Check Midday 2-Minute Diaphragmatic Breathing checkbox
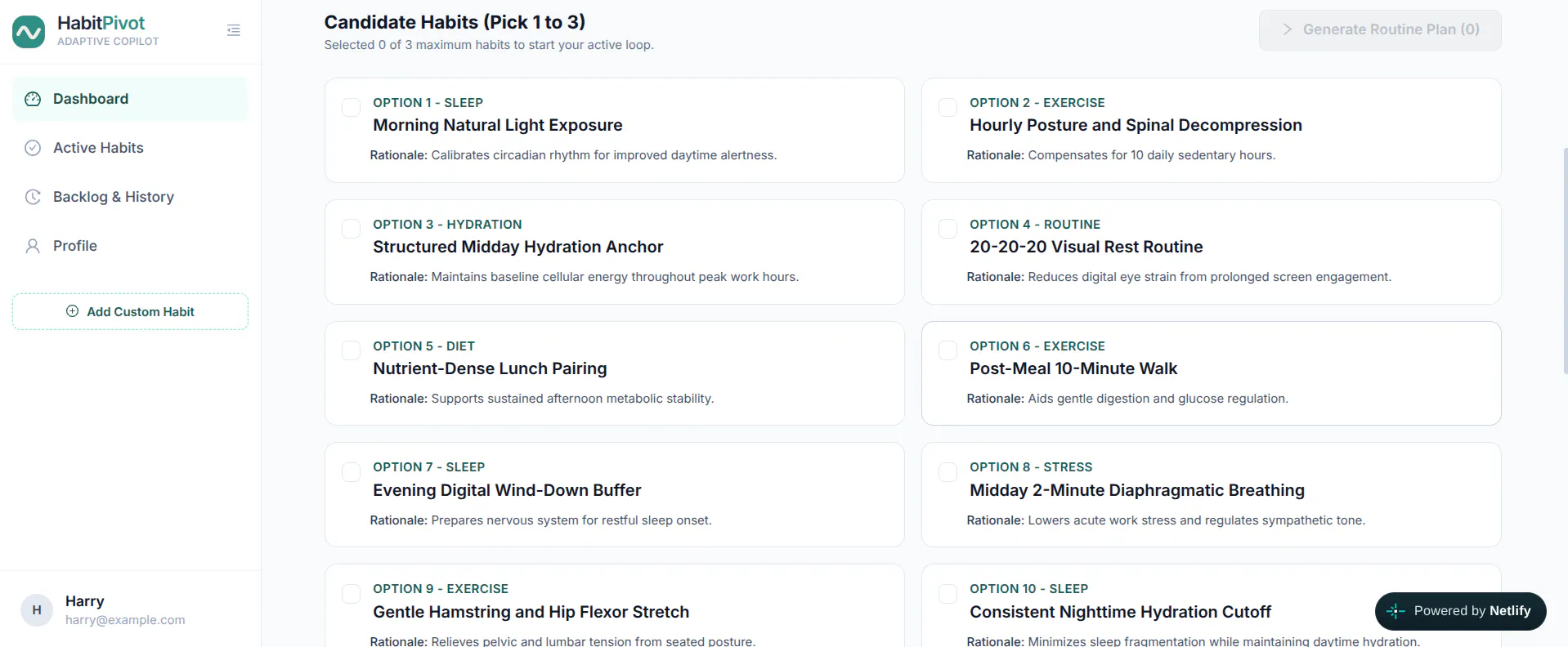This screenshot has width=1568, height=647. 948,472
